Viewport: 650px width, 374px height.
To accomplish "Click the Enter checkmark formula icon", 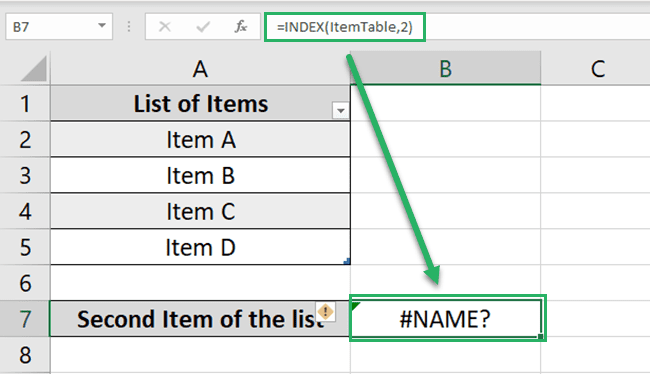I will click(x=203, y=27).
